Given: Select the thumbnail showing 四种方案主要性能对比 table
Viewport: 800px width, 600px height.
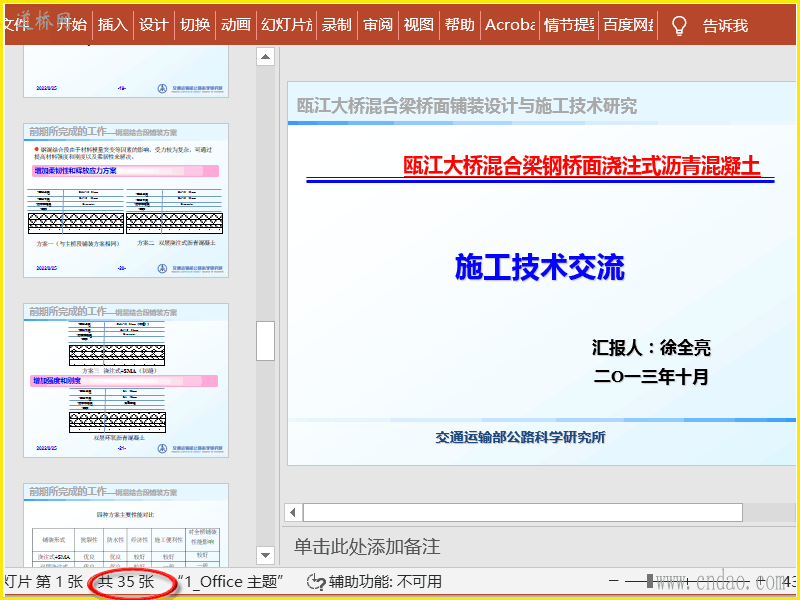Looking at the screenshot, I should [126, 526].
